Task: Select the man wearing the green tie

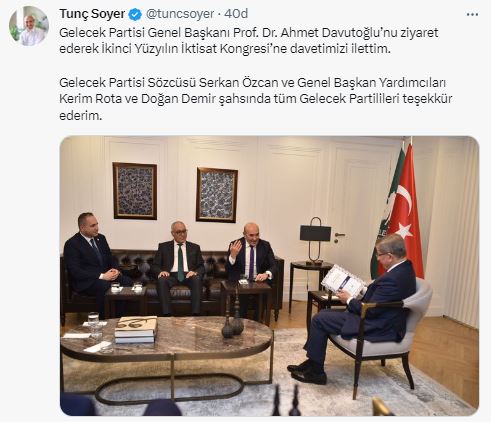Action: point(179,267)
